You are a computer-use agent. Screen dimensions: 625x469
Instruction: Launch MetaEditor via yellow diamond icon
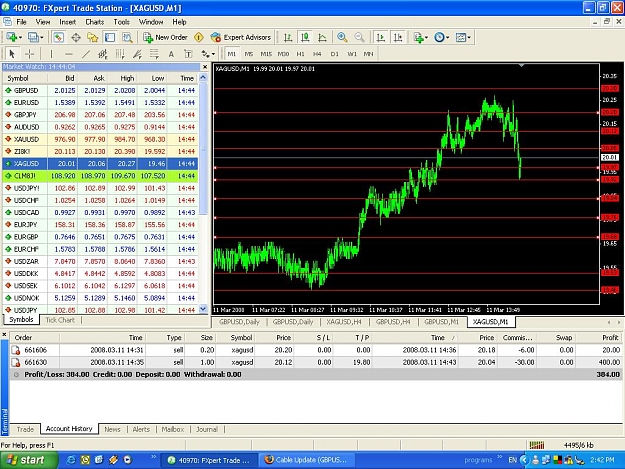click(x=199, y=37)
